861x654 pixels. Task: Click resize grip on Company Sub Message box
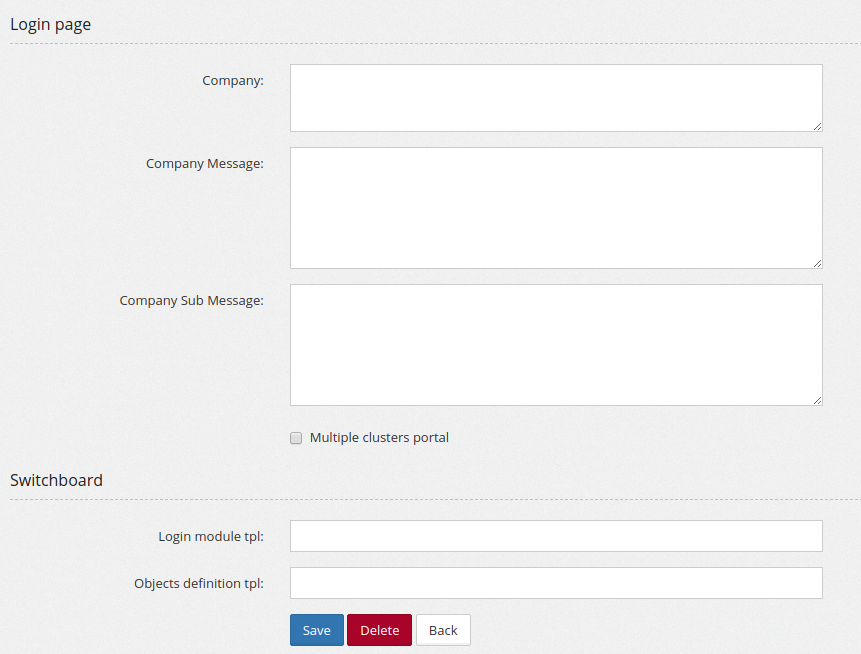tap(817, 401)
